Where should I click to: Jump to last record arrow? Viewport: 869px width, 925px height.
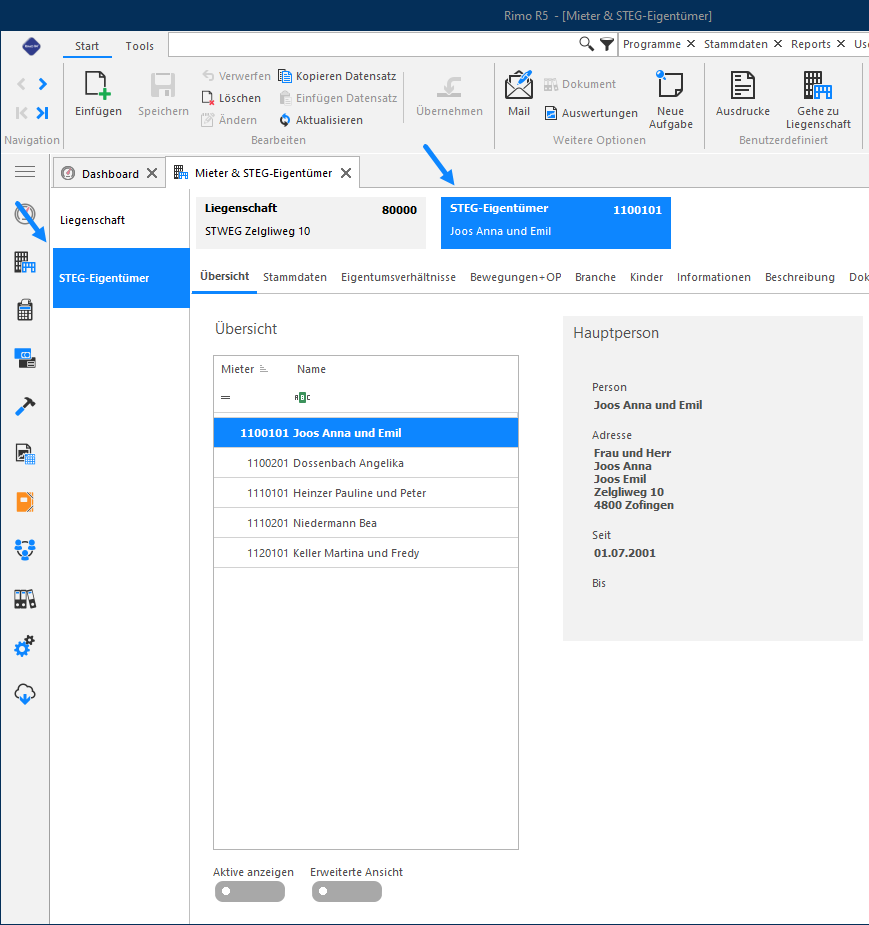[42, 113]
